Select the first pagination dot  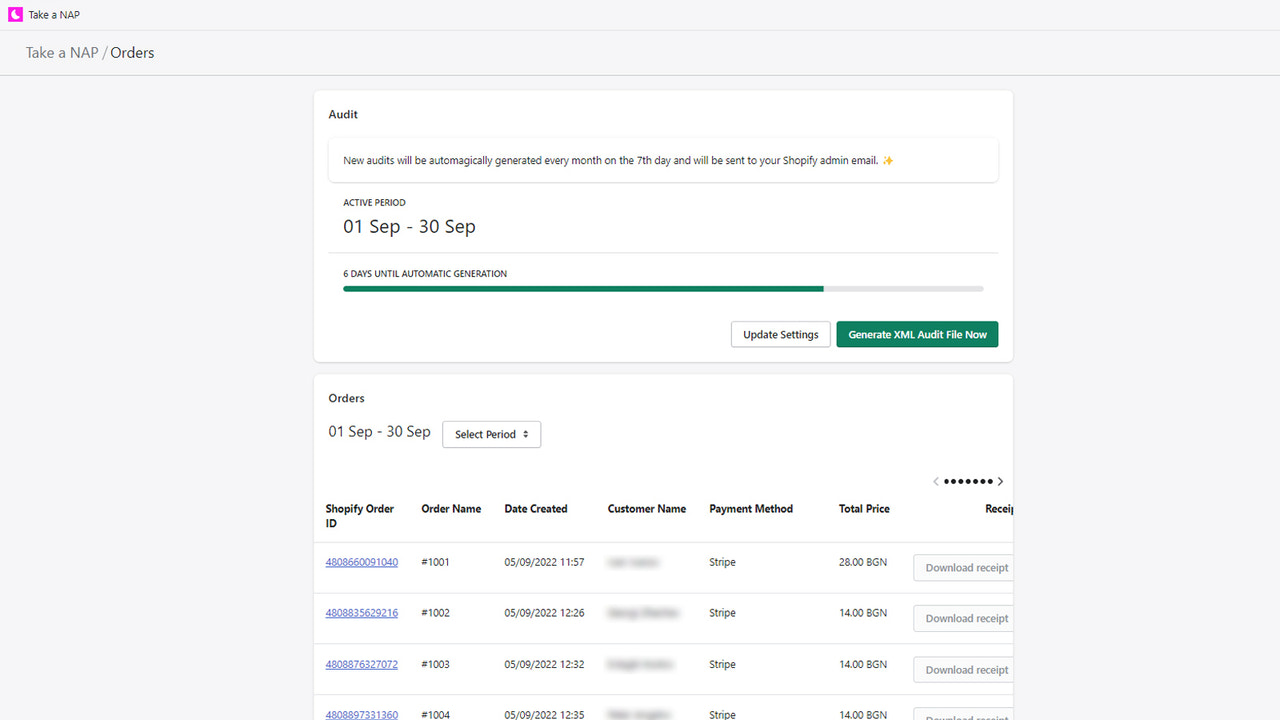[944, 481]
